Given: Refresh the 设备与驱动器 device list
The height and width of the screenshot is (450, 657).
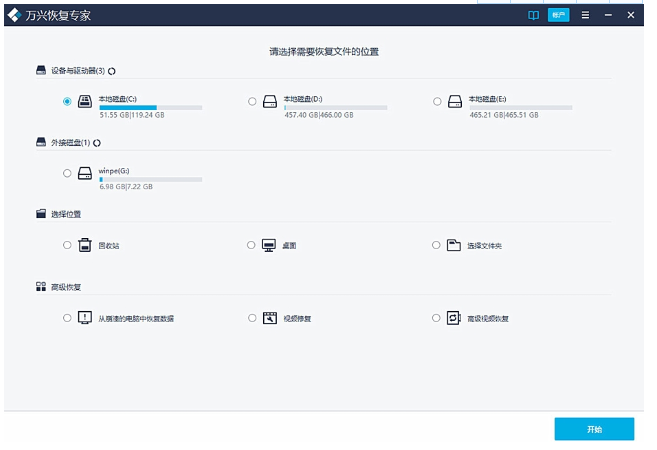Looking at the screenshot, I should pyautogui.click(x=112, y=71).
